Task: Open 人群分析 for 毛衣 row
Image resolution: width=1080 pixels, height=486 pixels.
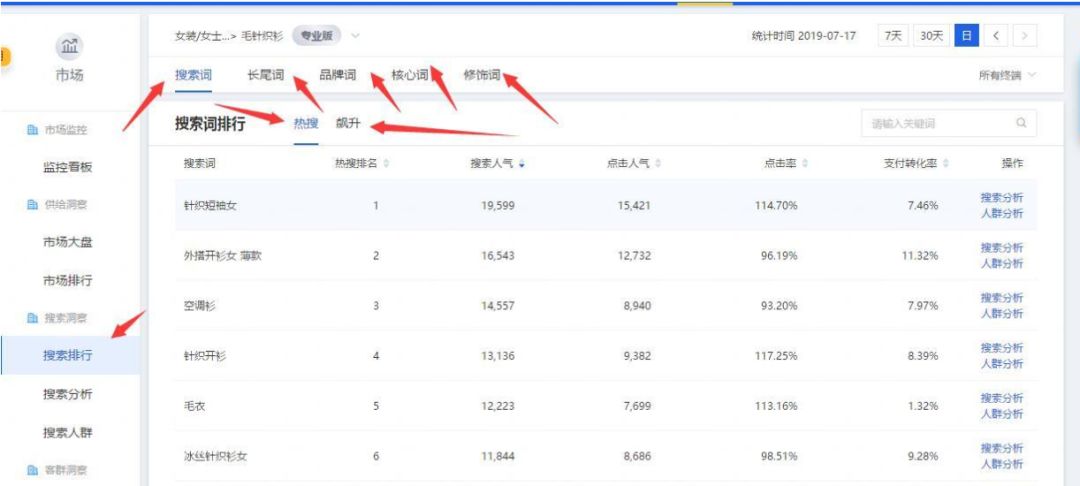Action: 1002,414
